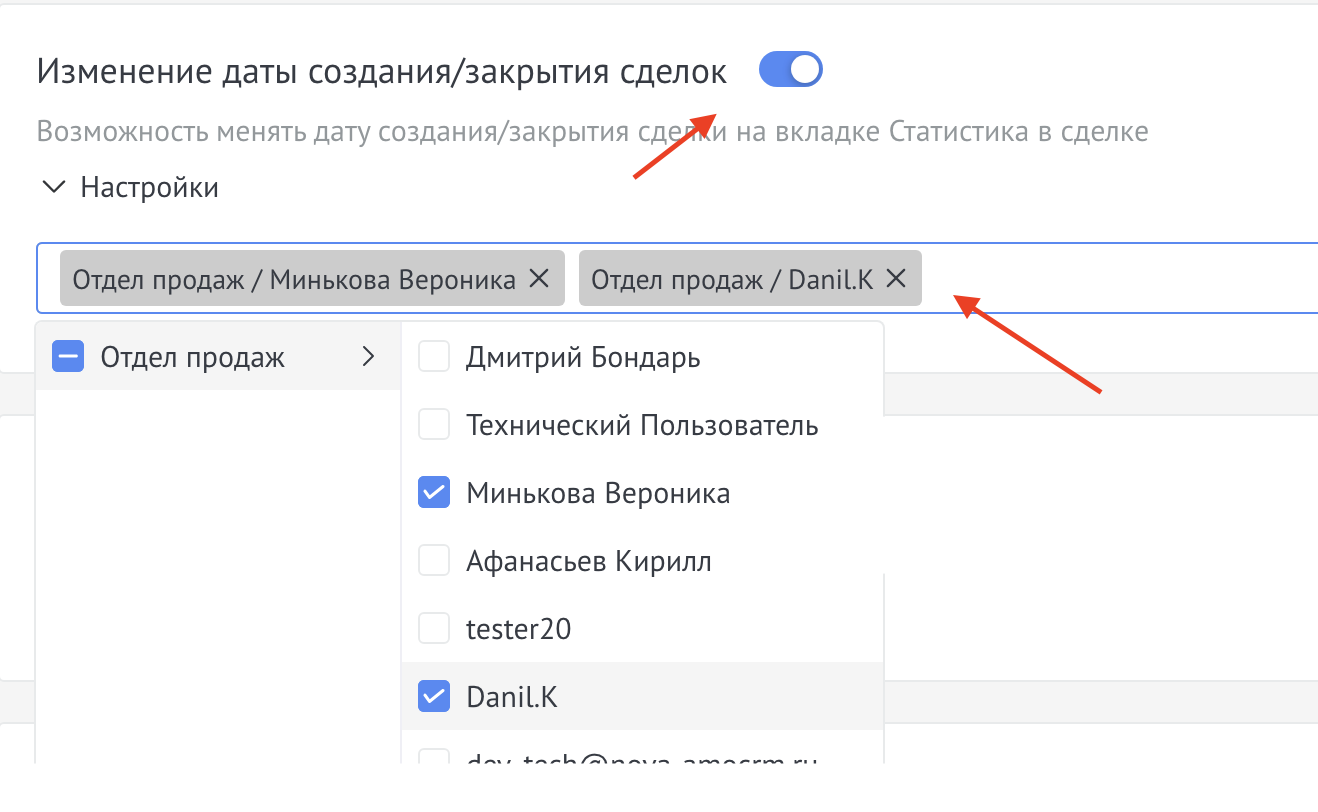Click the red arrow pointing at the toggle
The width and height of the screenshot is (1318, 812).
[x=673, y=145]
